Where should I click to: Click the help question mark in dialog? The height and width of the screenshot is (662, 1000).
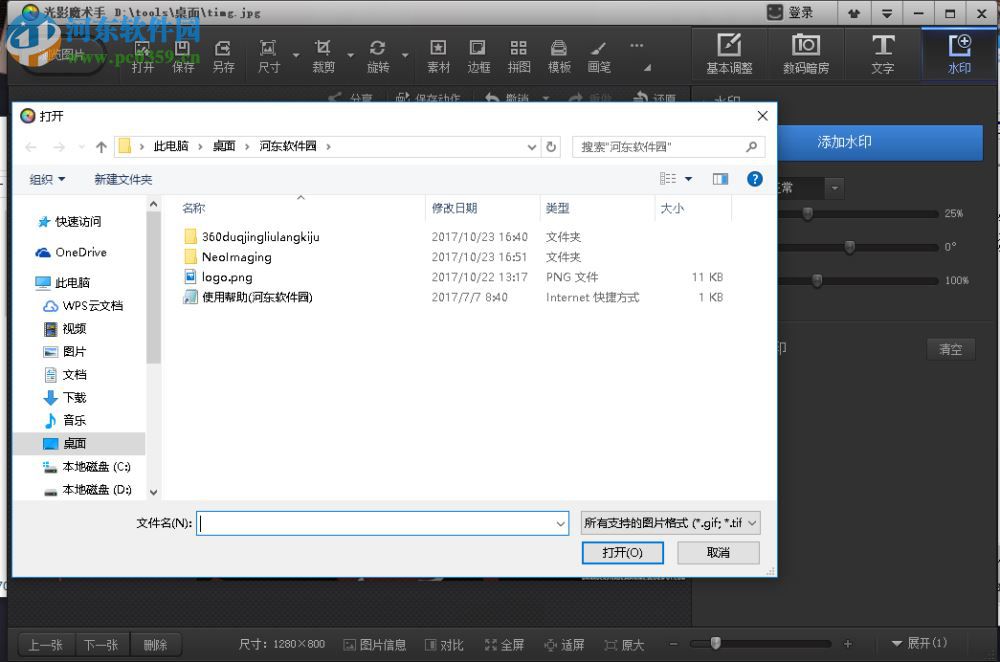pos(754,179)
